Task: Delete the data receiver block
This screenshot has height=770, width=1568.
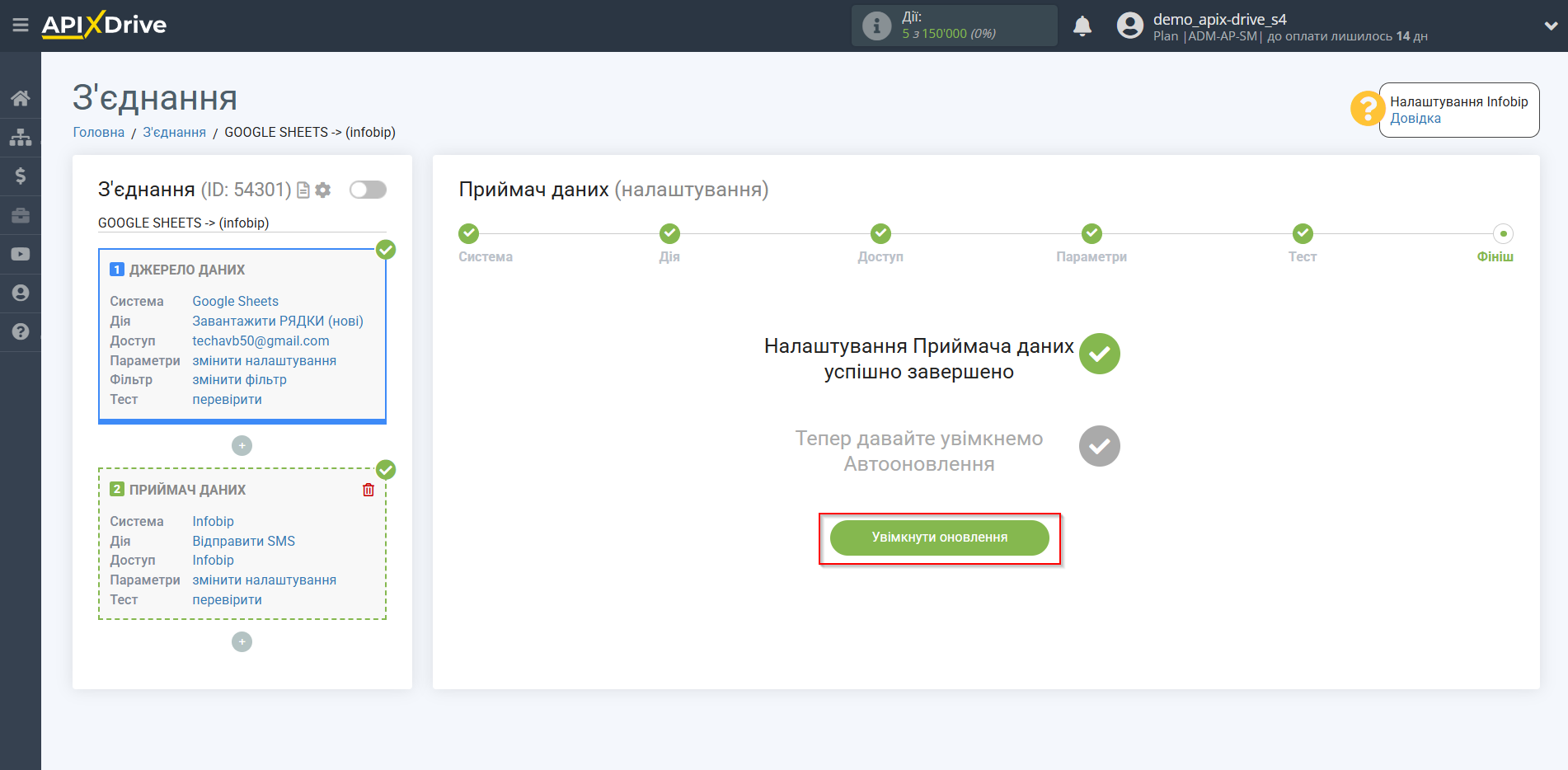Action: coord(369,490)
